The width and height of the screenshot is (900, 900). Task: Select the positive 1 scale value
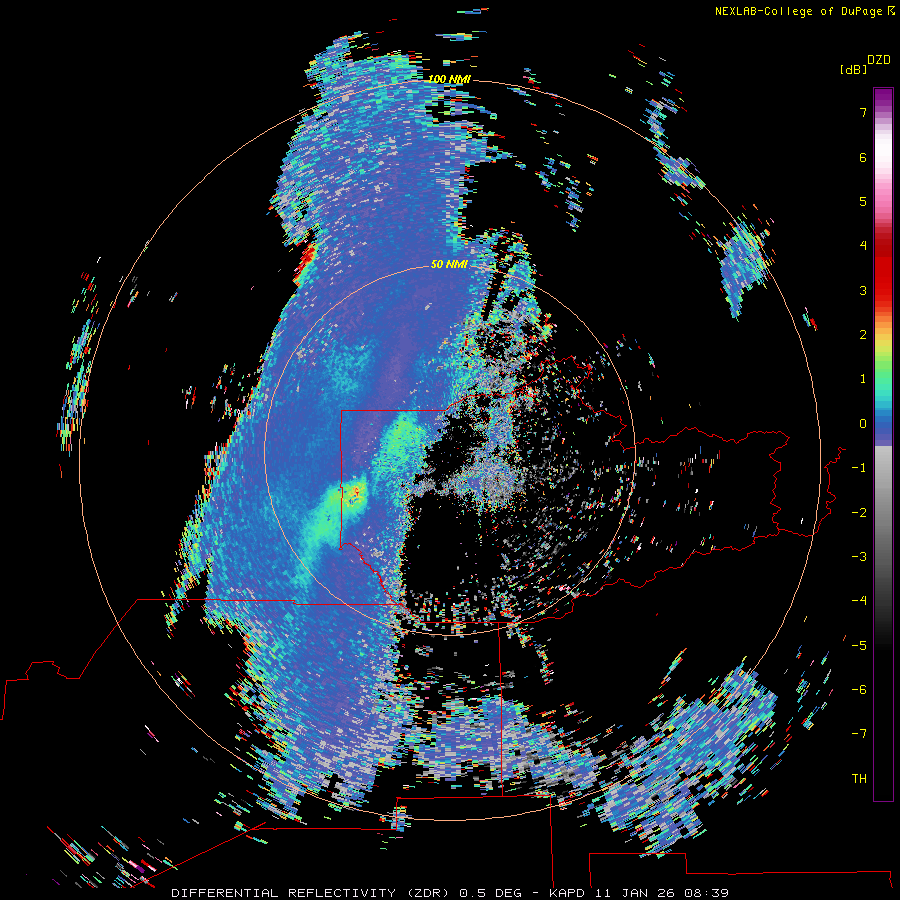pos(863,379)
